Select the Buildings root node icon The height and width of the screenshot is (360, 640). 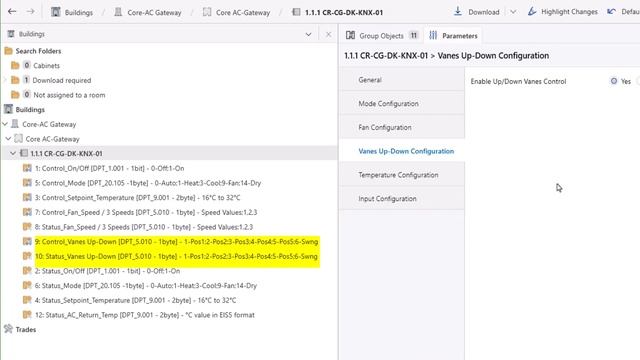click(x=8, y=109)
